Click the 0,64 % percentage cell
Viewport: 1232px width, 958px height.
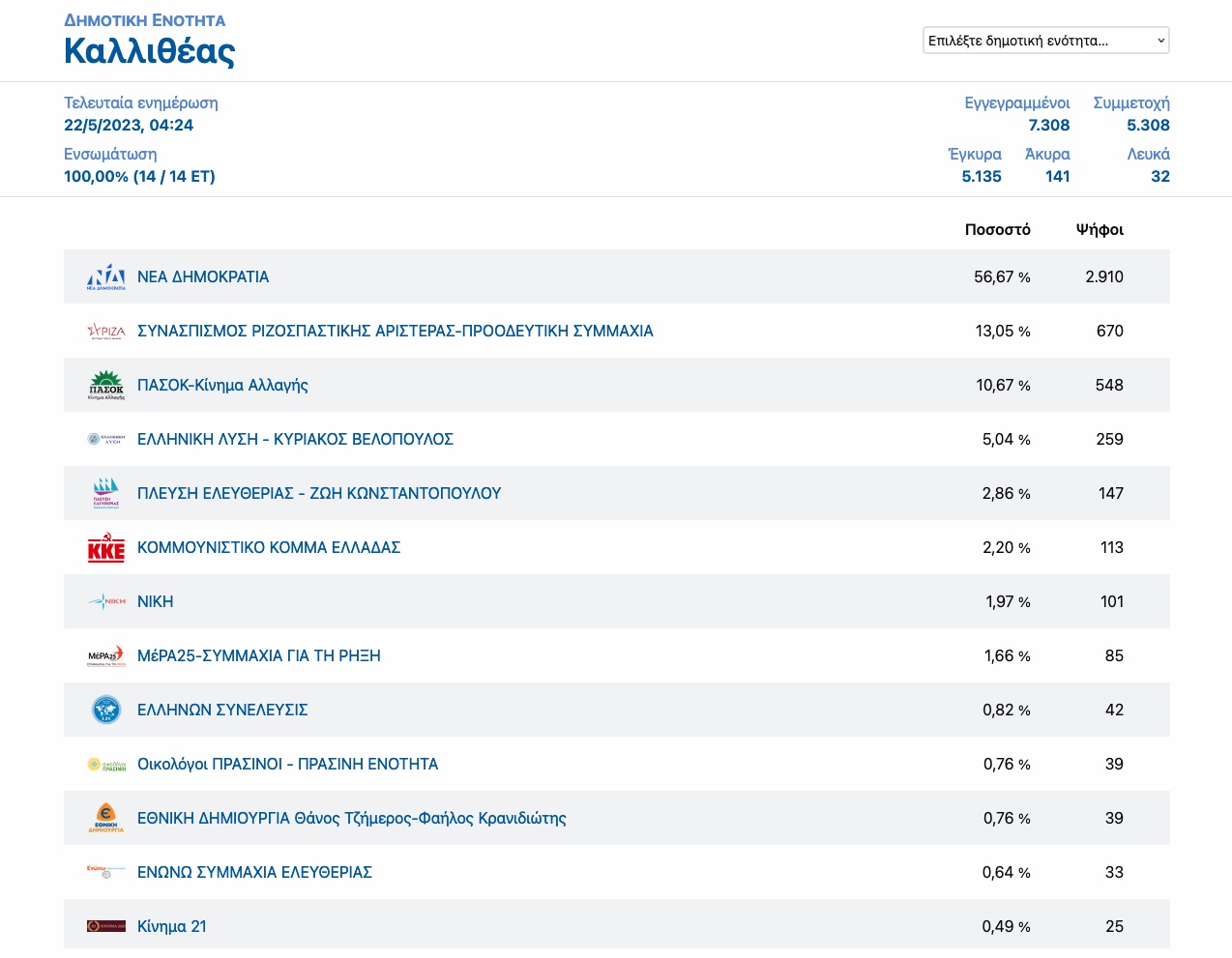(1007, 872)
